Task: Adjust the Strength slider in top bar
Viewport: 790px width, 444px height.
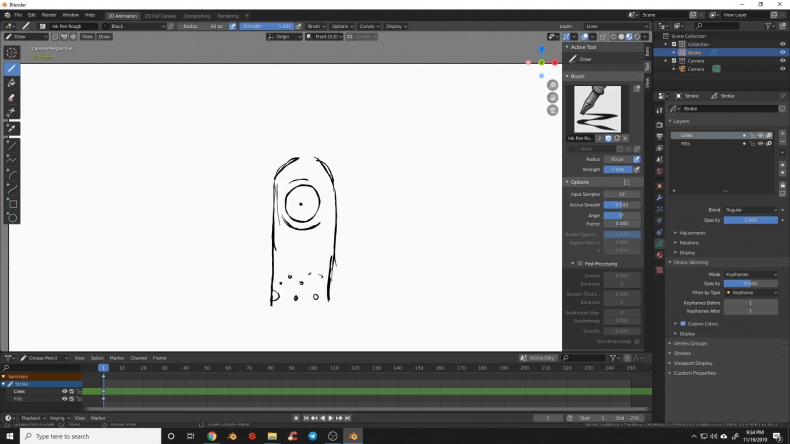Action: [x=268, y=26]
